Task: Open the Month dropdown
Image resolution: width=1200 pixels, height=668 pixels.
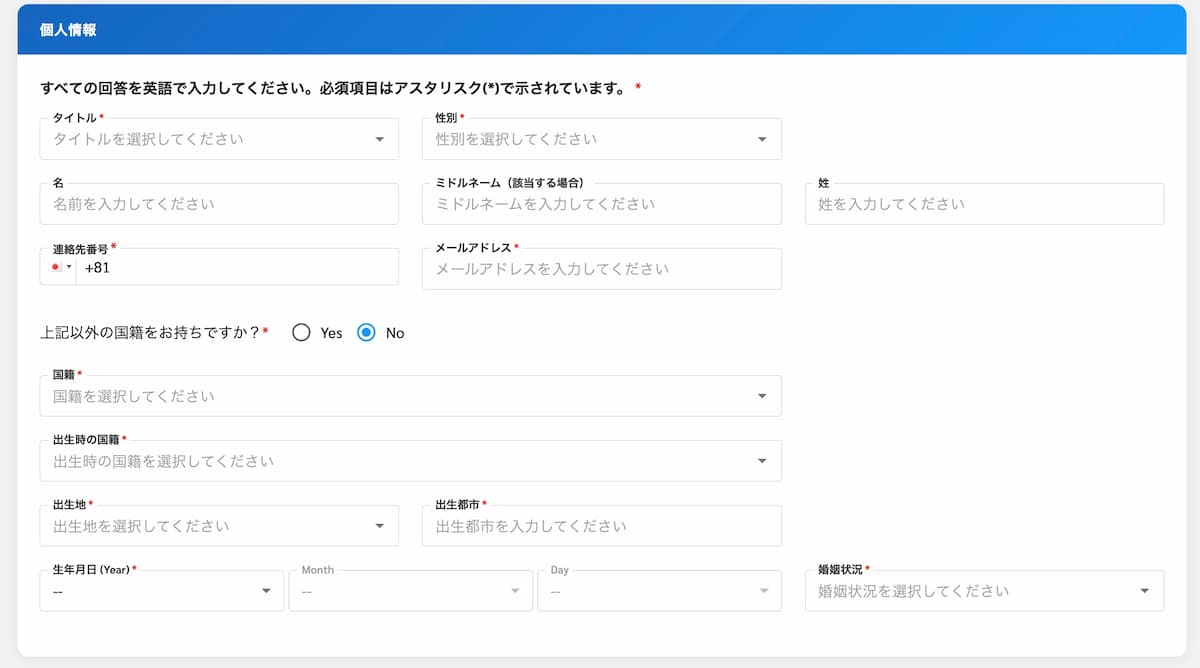Action: pos(411,591)
